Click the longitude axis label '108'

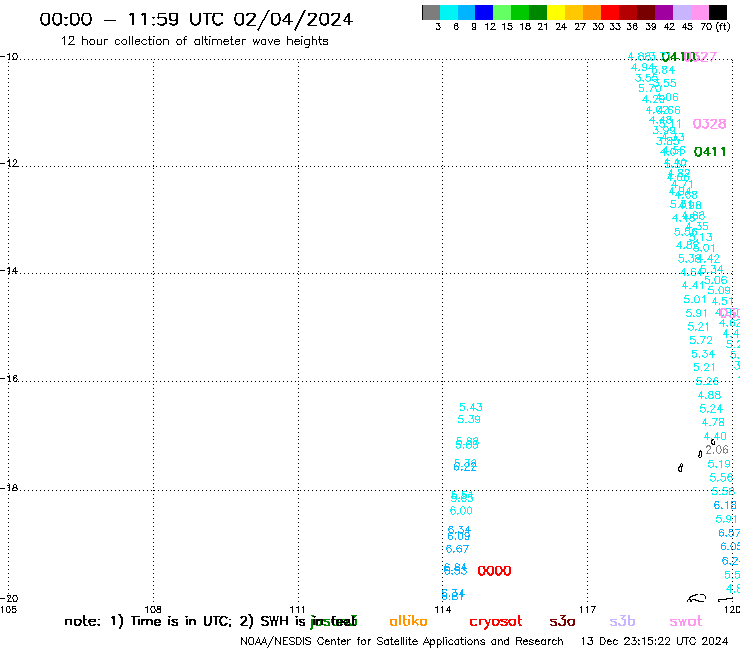coord(152,609)
